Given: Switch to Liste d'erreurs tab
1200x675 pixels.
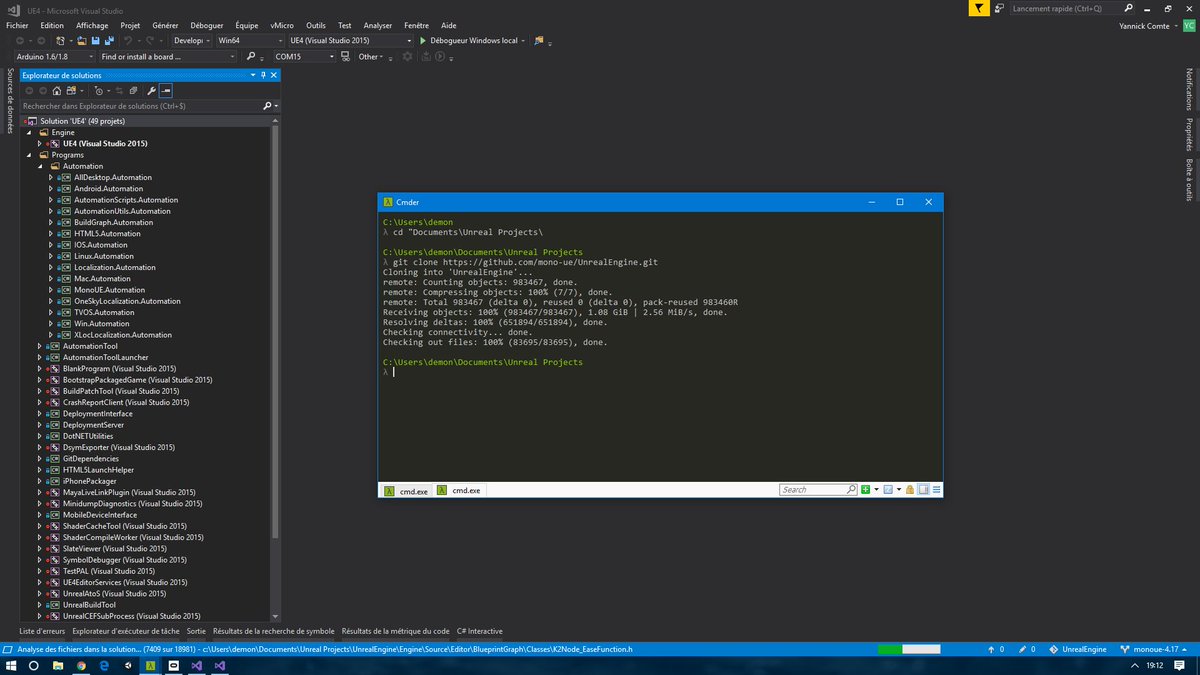Looking at the screenshot, I should 42,631.
